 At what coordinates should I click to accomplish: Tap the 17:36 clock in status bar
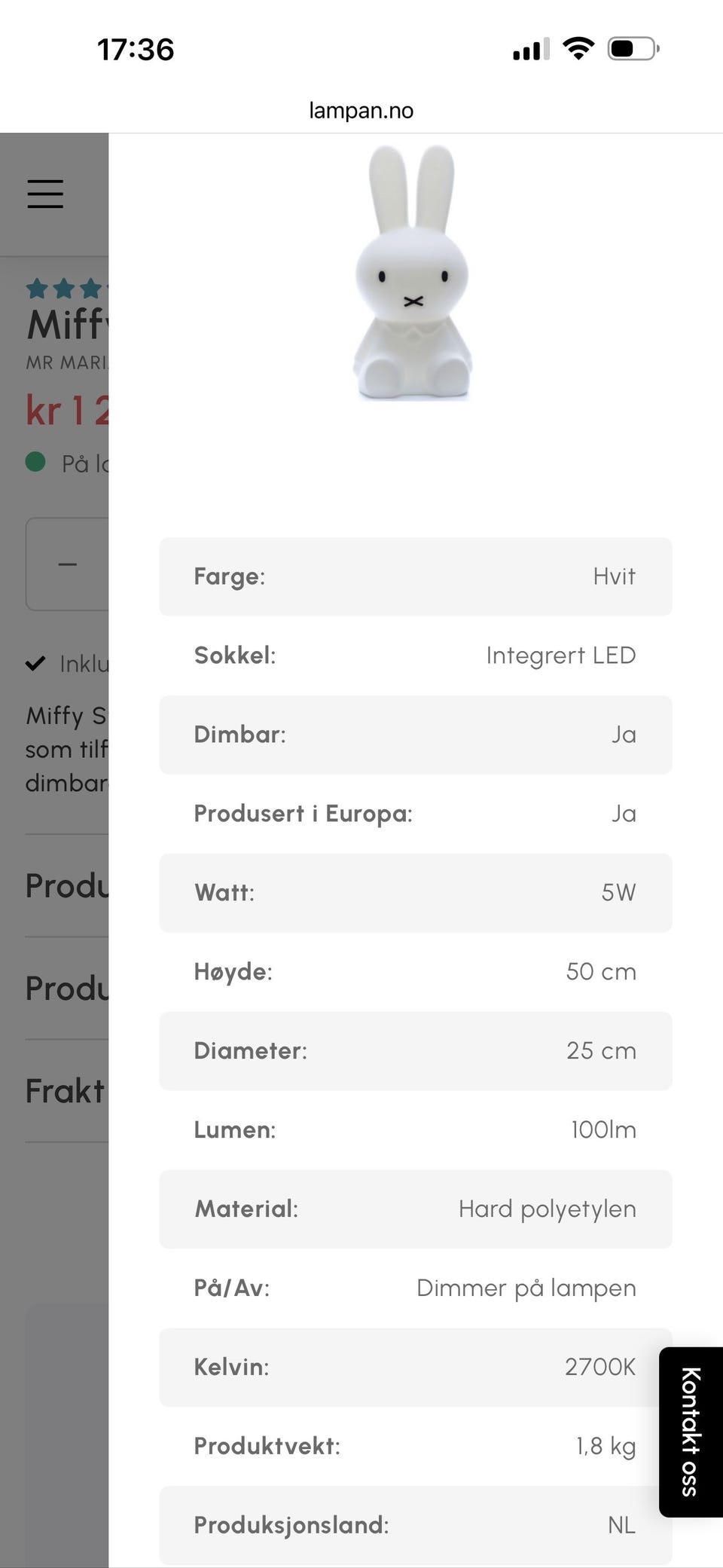136,50
